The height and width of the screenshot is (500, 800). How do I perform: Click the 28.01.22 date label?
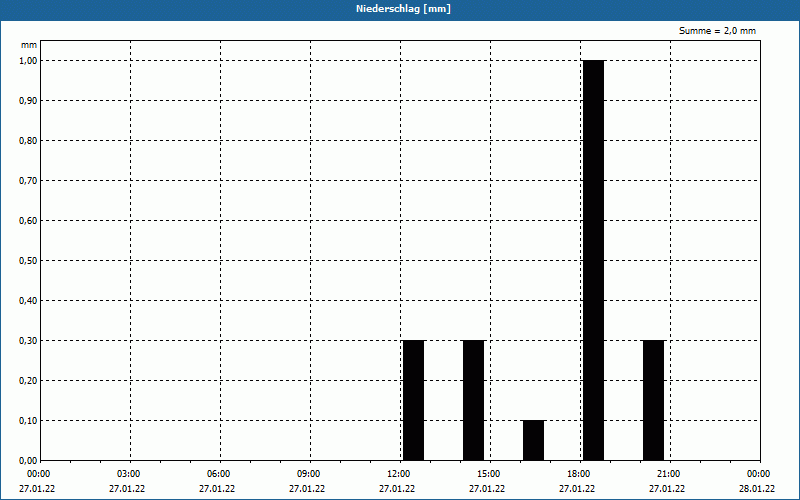point(757,489)
